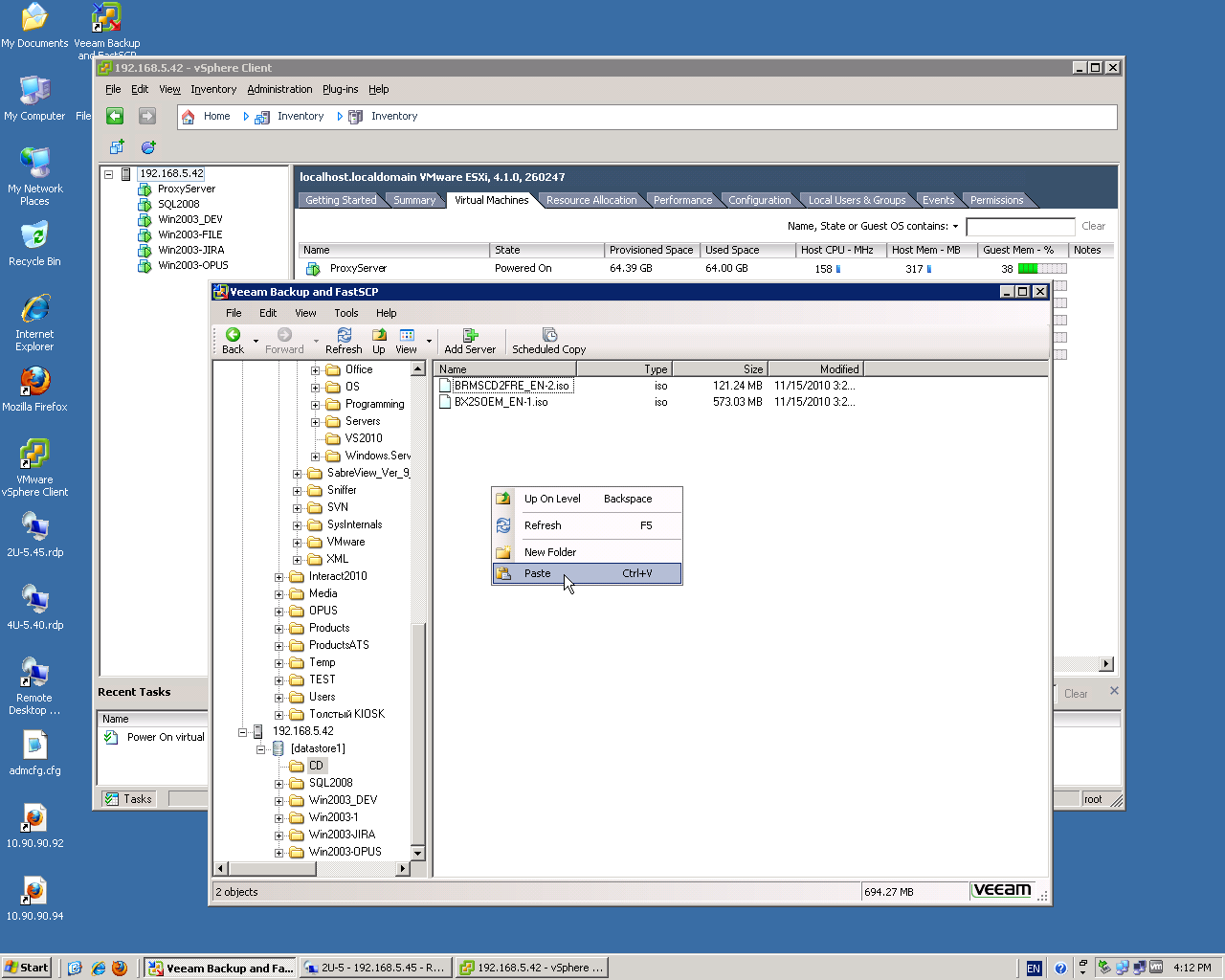
Task: Click the BRMSCD2FRE_EN-2.iso file icon
Action: point(445,386)
